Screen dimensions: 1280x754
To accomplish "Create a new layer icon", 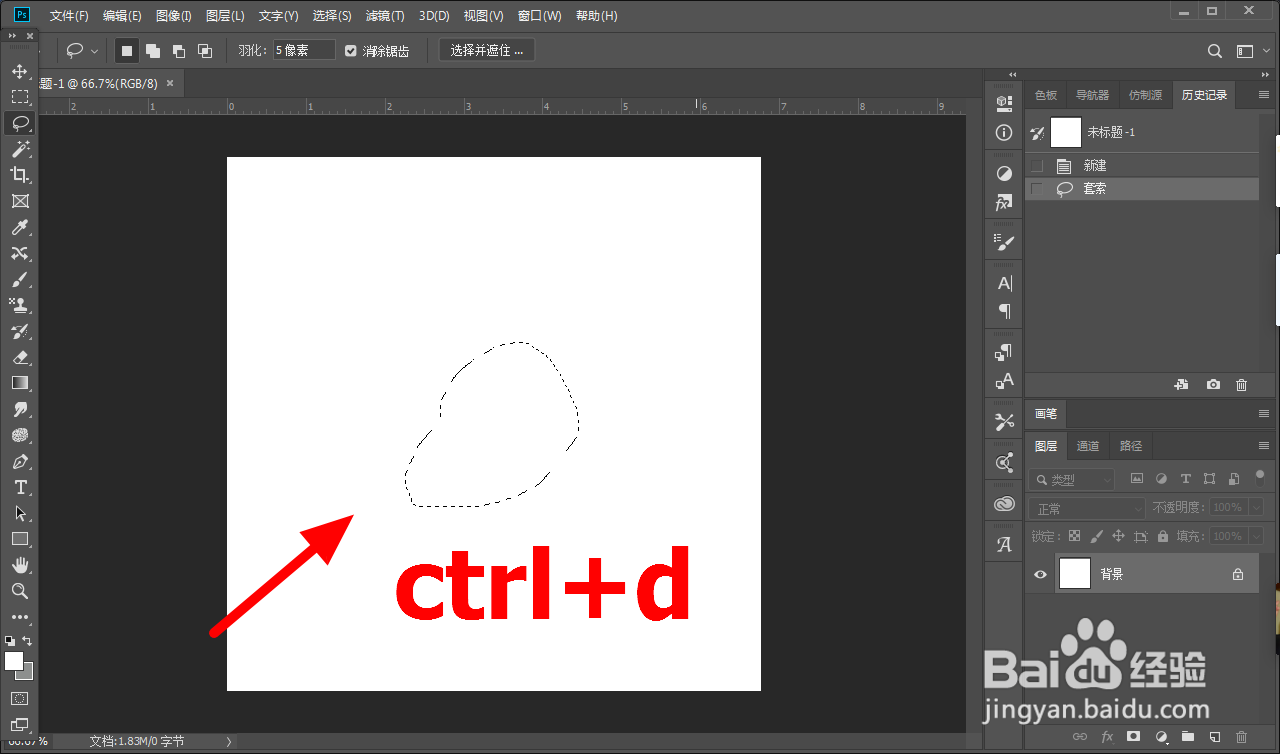I will [1214, 737].
